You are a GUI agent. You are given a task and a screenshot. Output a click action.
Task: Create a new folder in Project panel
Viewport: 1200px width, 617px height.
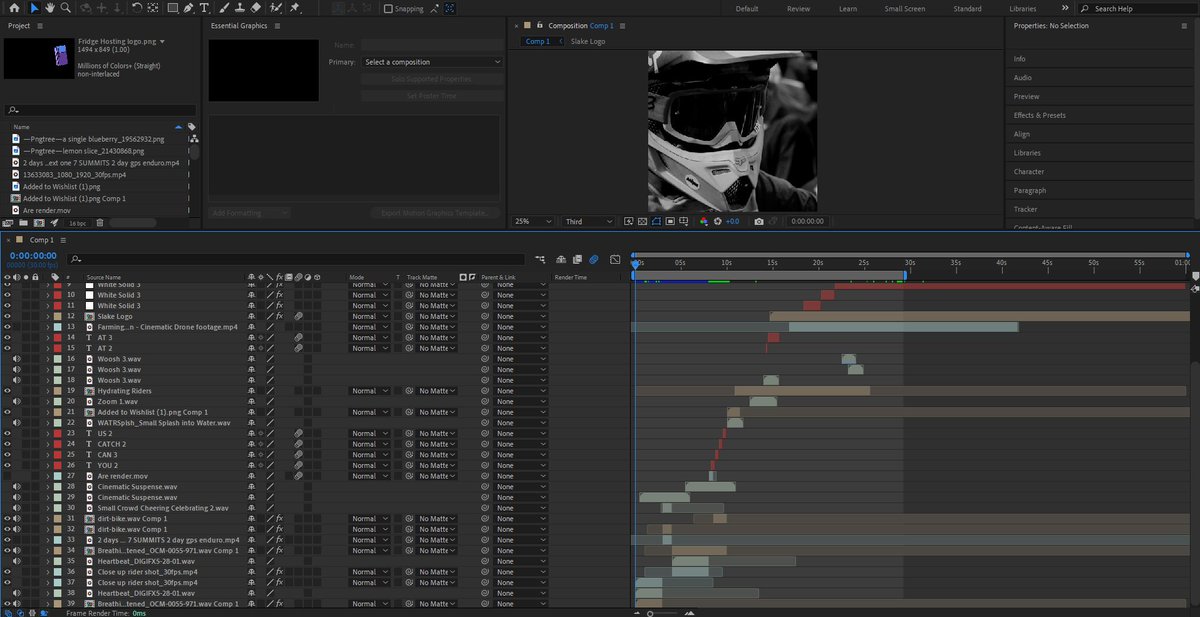point(24,223)
